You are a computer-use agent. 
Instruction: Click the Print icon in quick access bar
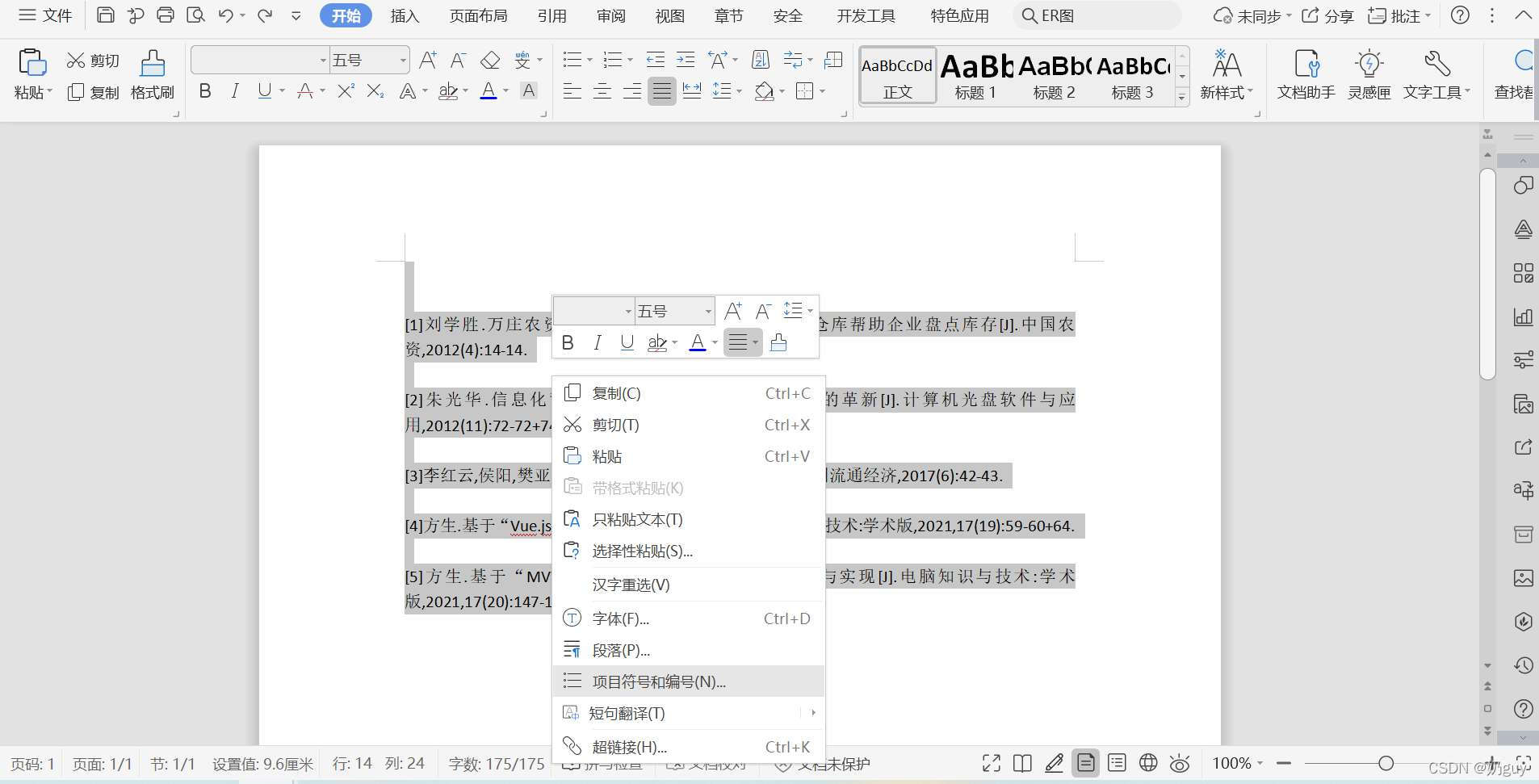coord(166,15)
